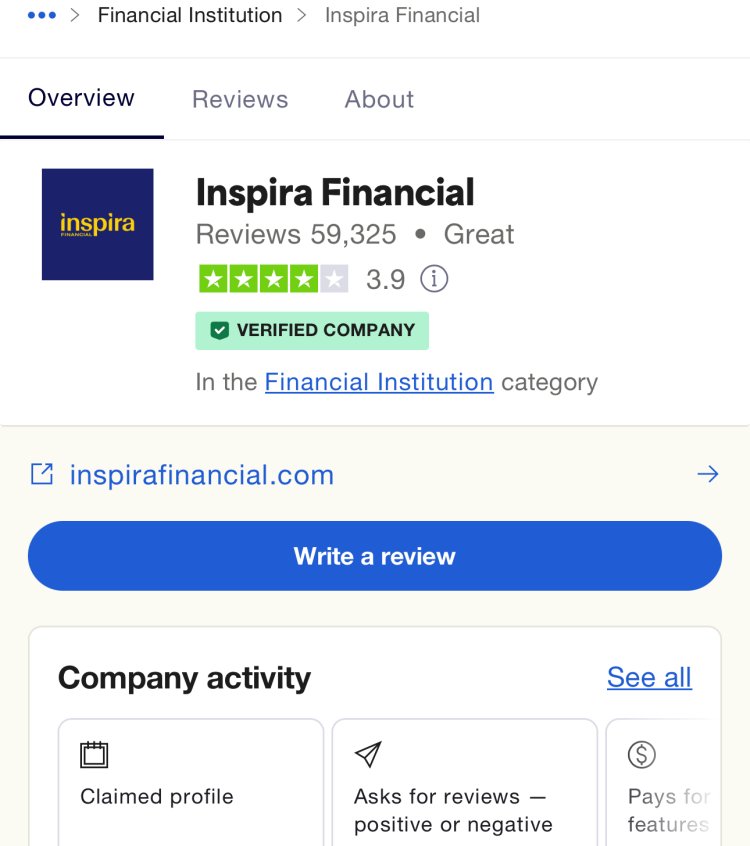The height and width of the screenshot is (846, 750).
Task: Click the TrustScore info icon beside 3.9
Action: (434, 279)
